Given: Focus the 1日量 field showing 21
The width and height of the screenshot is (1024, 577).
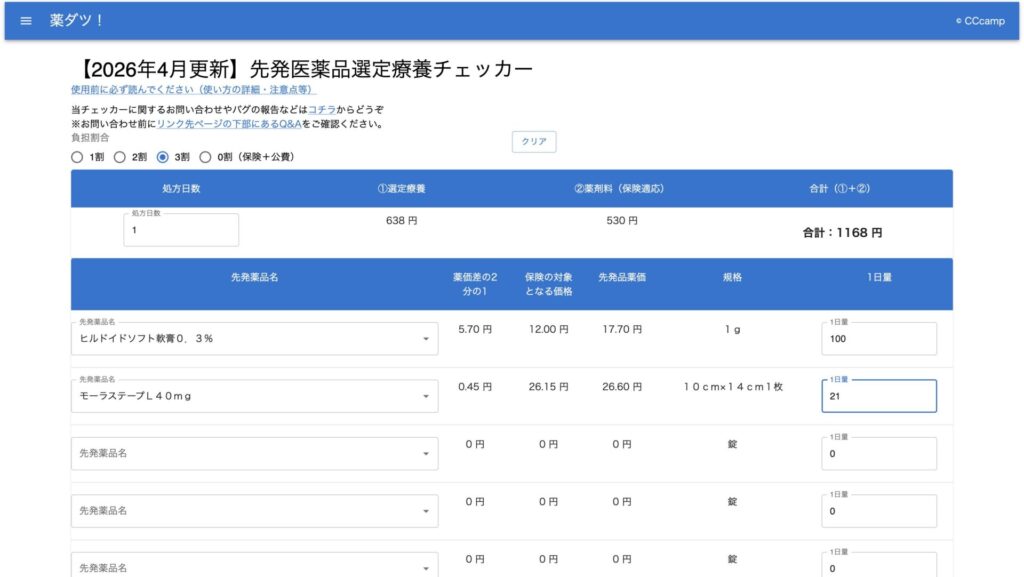Looking at the screenshot, I should (878, 397).
